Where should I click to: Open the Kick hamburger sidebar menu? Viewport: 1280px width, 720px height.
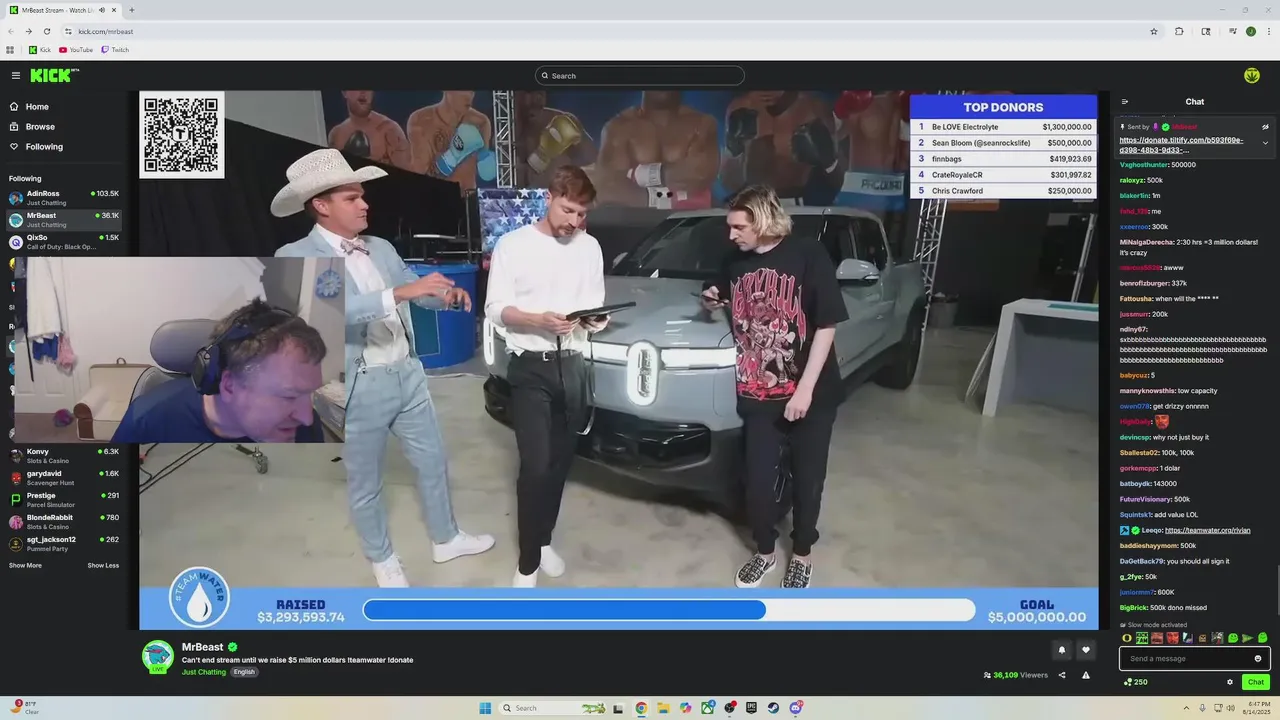16,76
